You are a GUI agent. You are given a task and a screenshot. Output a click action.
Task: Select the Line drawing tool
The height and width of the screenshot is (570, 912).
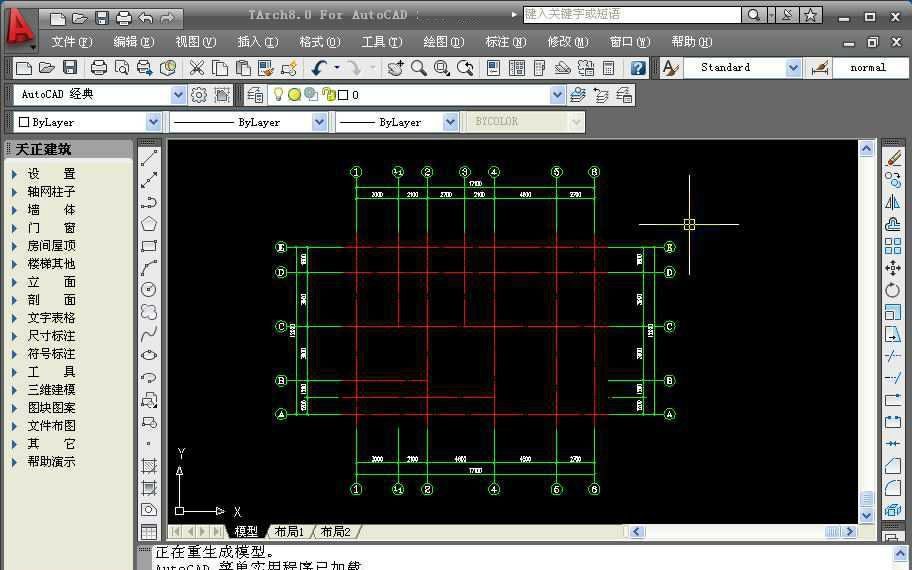point(149,159)
